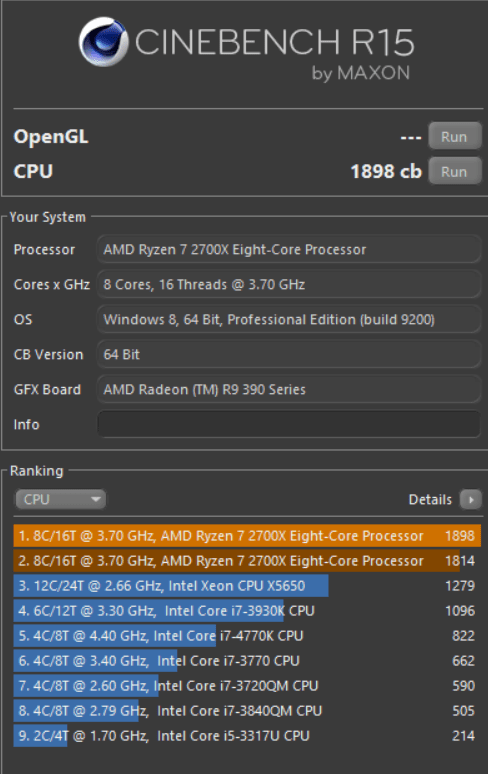Select the Core i7-3770 ranking row

(247, 661)
